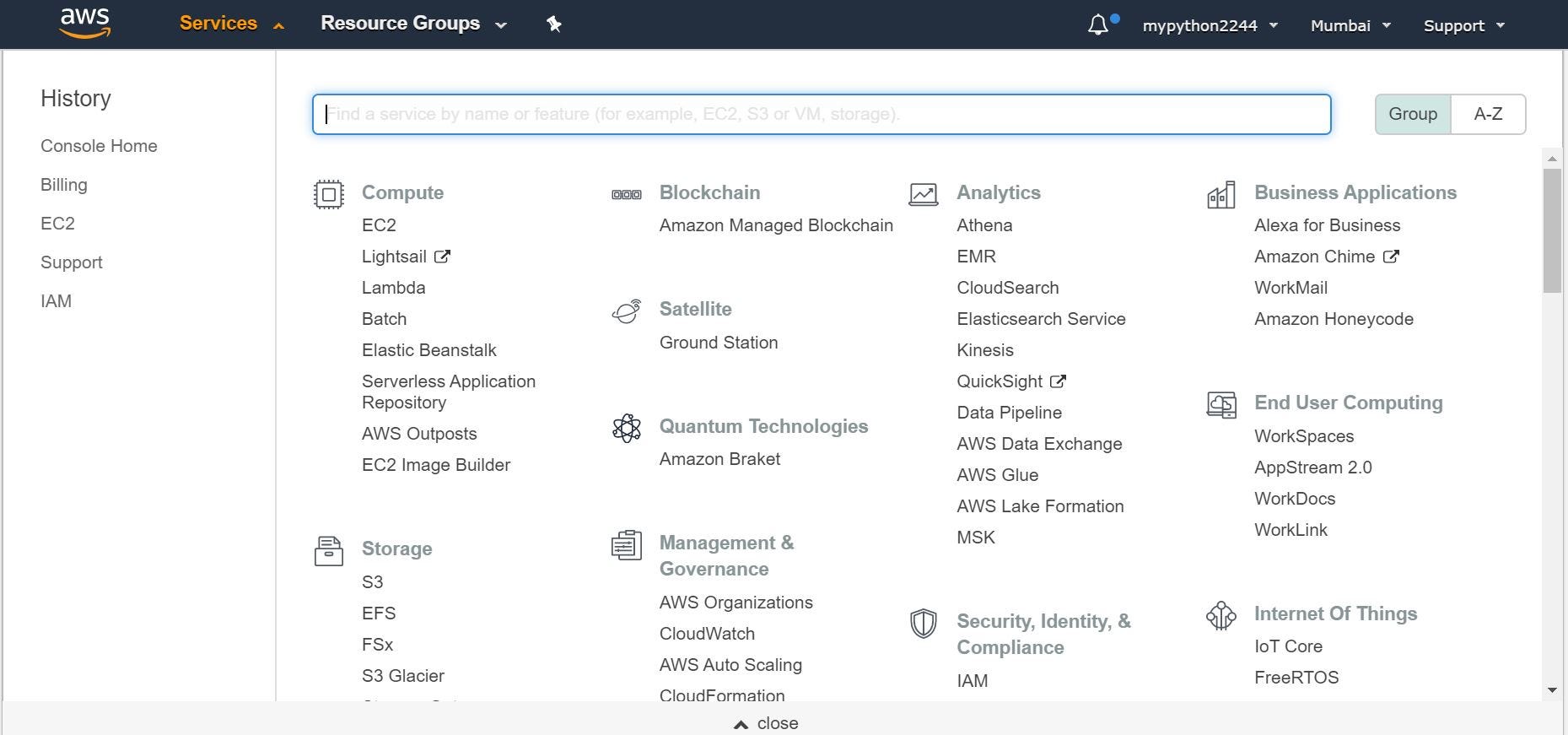Image resolution: width=1568 pixels, height=735 pixels.
Task: Open the Lambda service
Action: (393, 288)
